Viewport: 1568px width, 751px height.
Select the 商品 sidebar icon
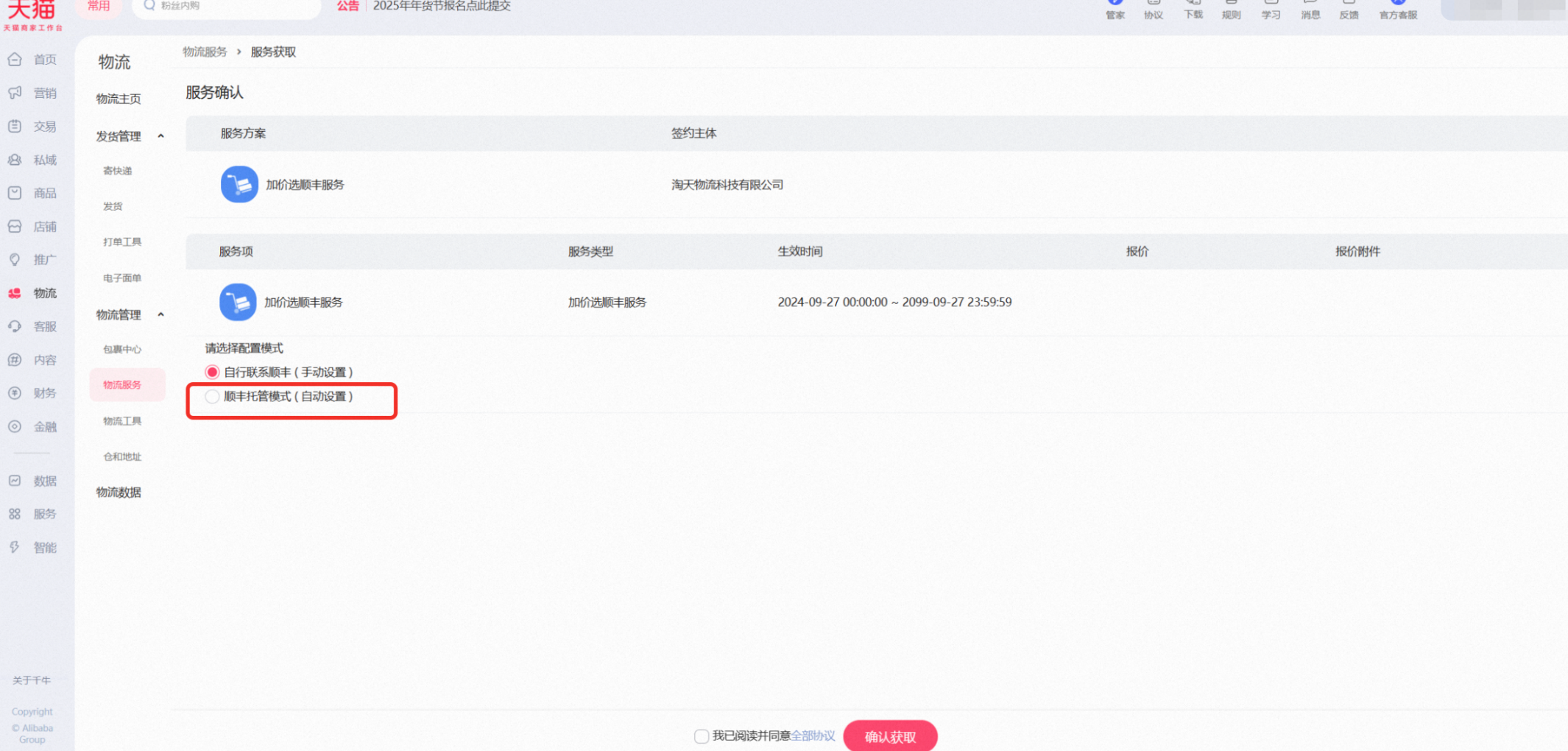15,193
